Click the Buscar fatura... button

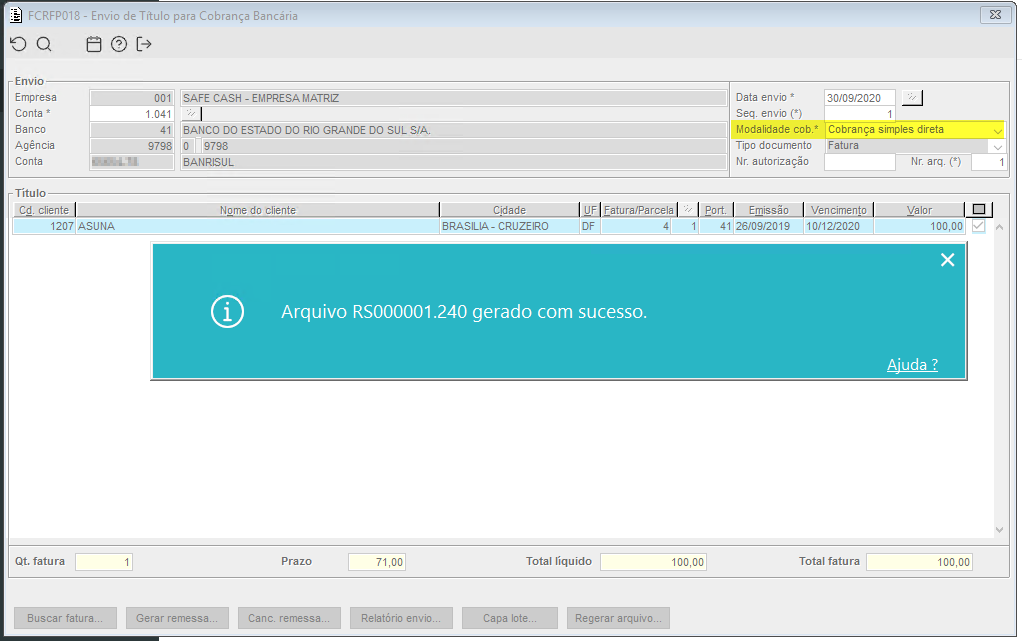tap(65, 618)
